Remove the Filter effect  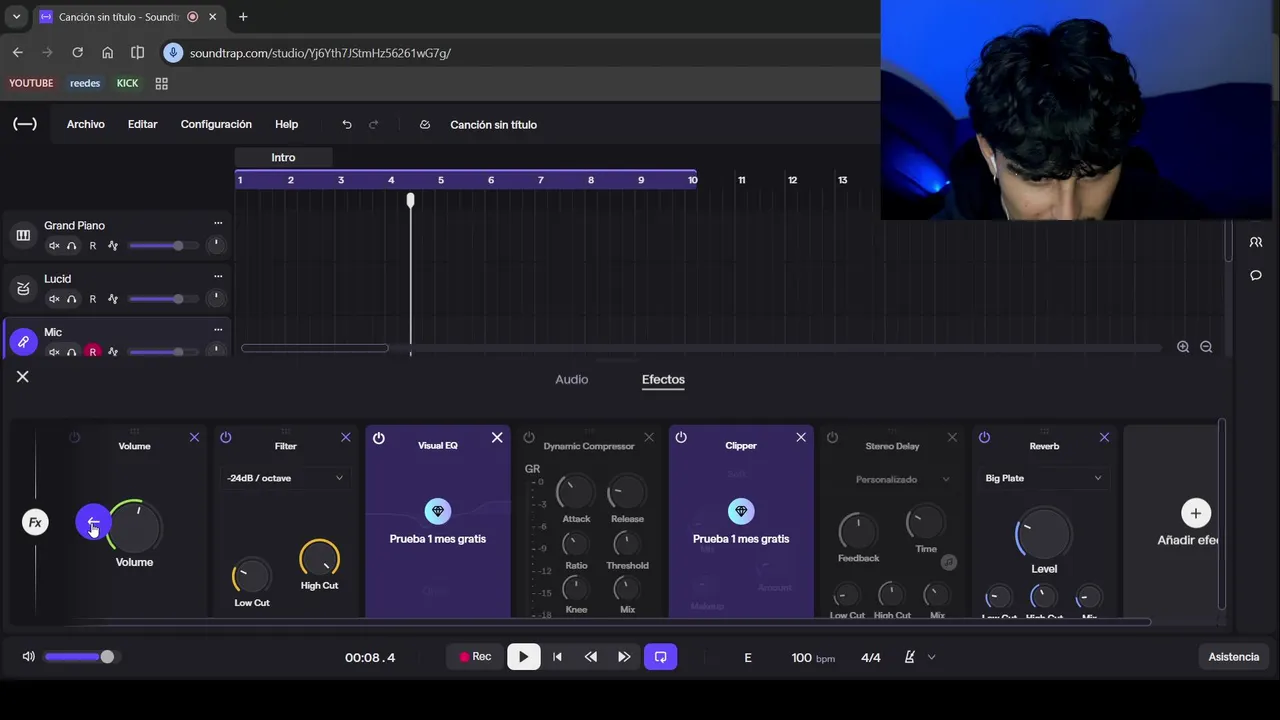point(346,437)
